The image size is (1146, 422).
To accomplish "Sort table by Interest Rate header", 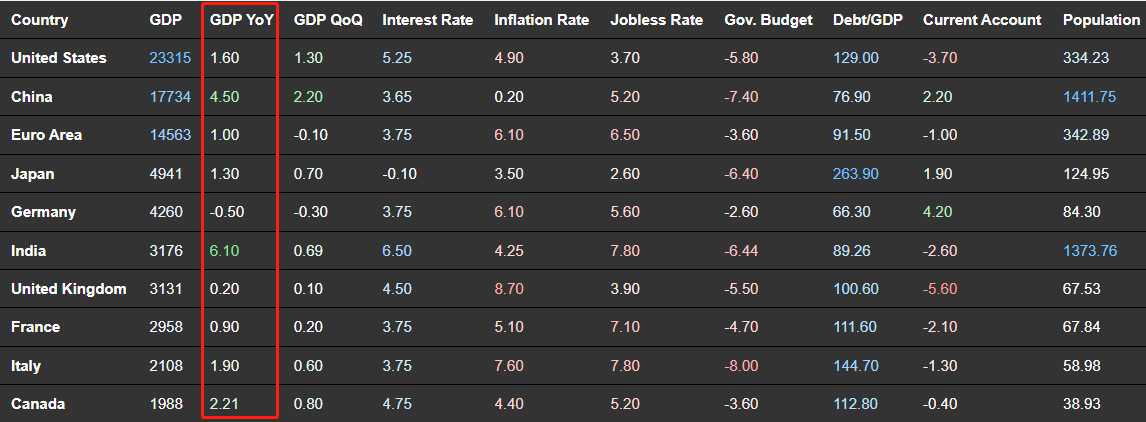I will click(x=428, y=20).
